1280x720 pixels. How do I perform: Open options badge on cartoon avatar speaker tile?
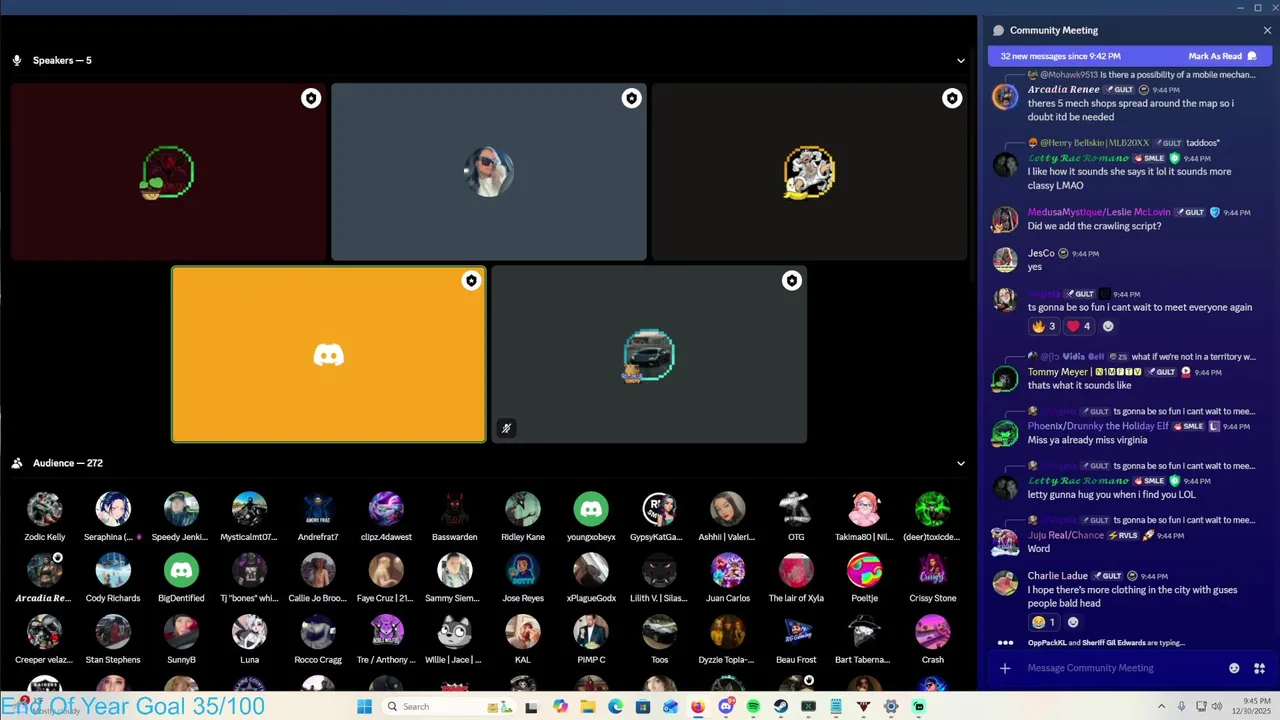coord(951,98)
